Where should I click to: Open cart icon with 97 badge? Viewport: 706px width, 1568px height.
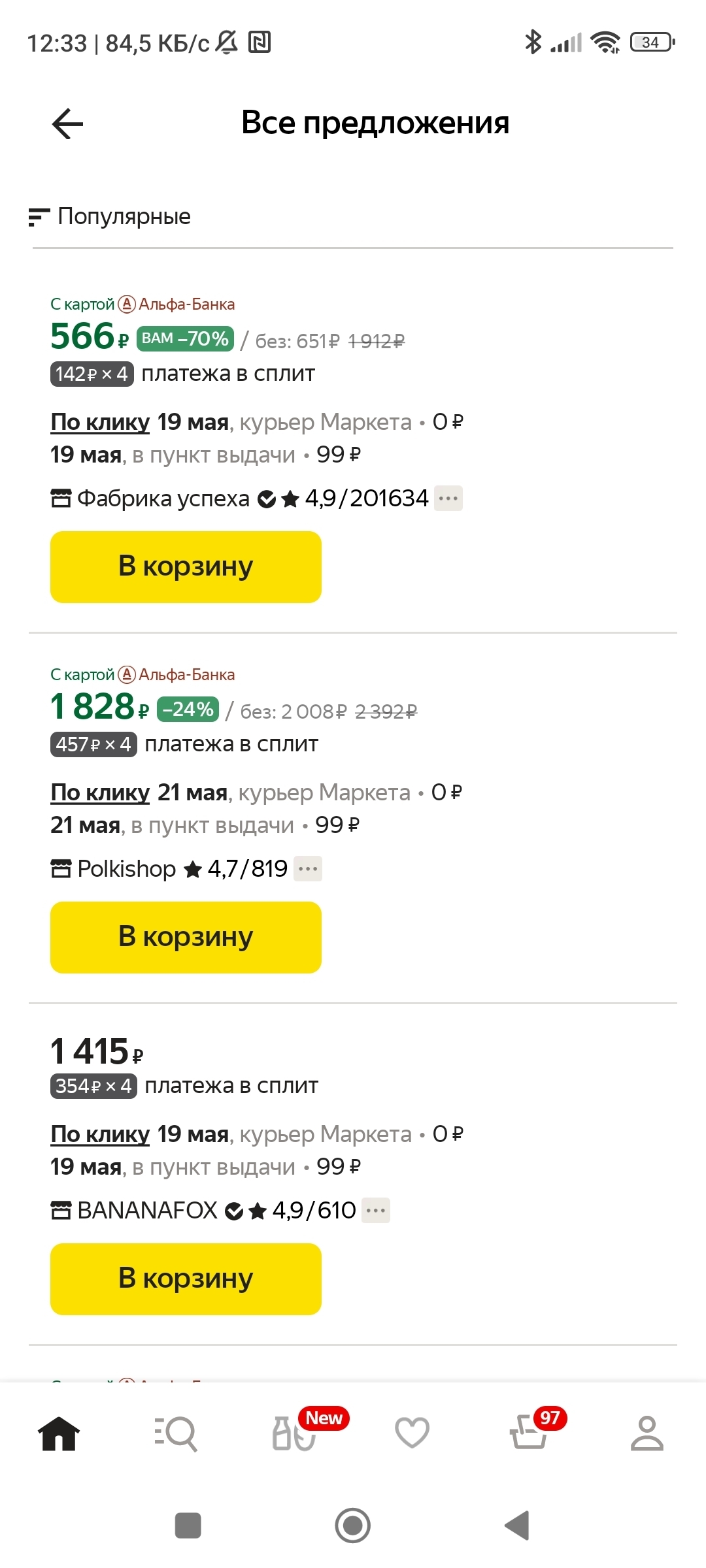529,1433
